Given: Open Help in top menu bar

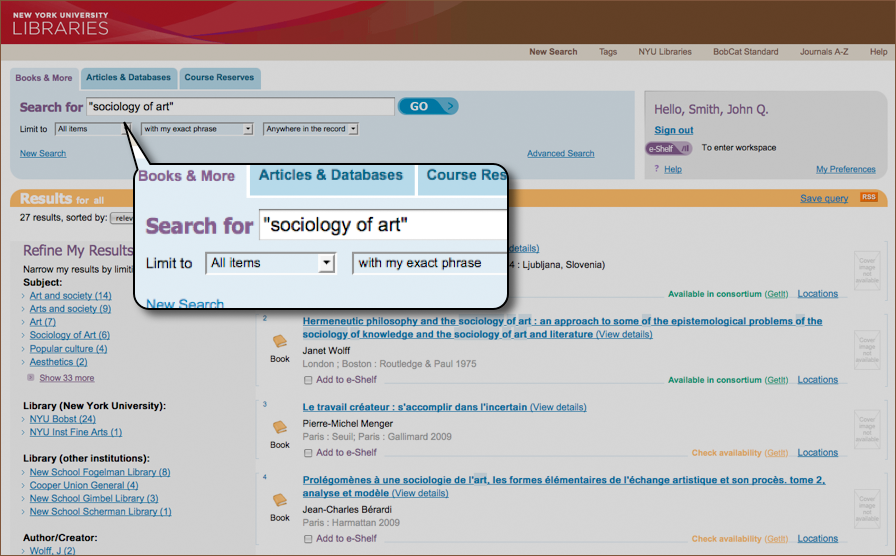Looking at the screenshot, I should pyautogui.click(x=878, y=51).
